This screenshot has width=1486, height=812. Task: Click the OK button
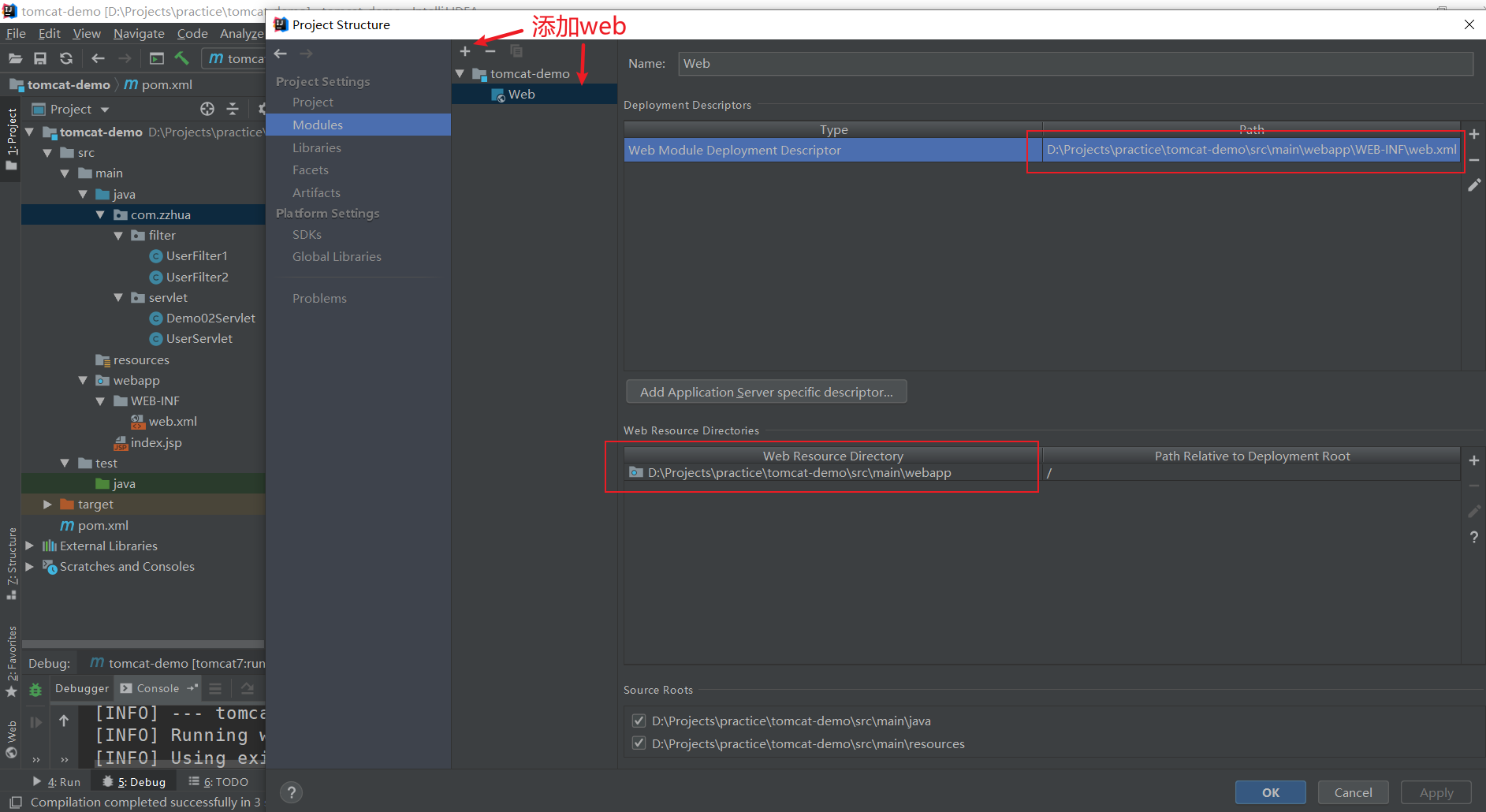(1271, 792)
